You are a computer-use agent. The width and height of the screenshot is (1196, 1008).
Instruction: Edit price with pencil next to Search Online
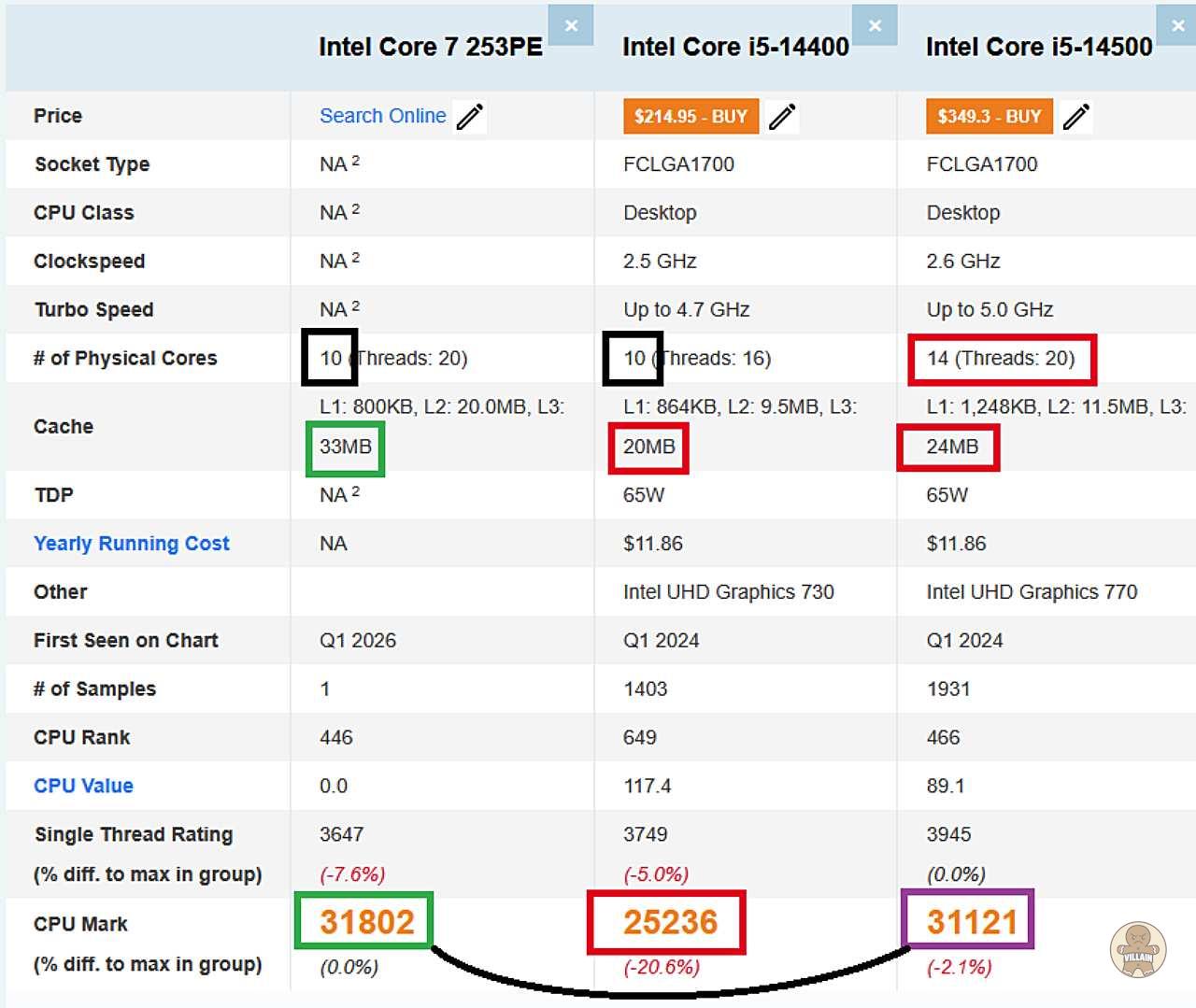tap(470, 117)
